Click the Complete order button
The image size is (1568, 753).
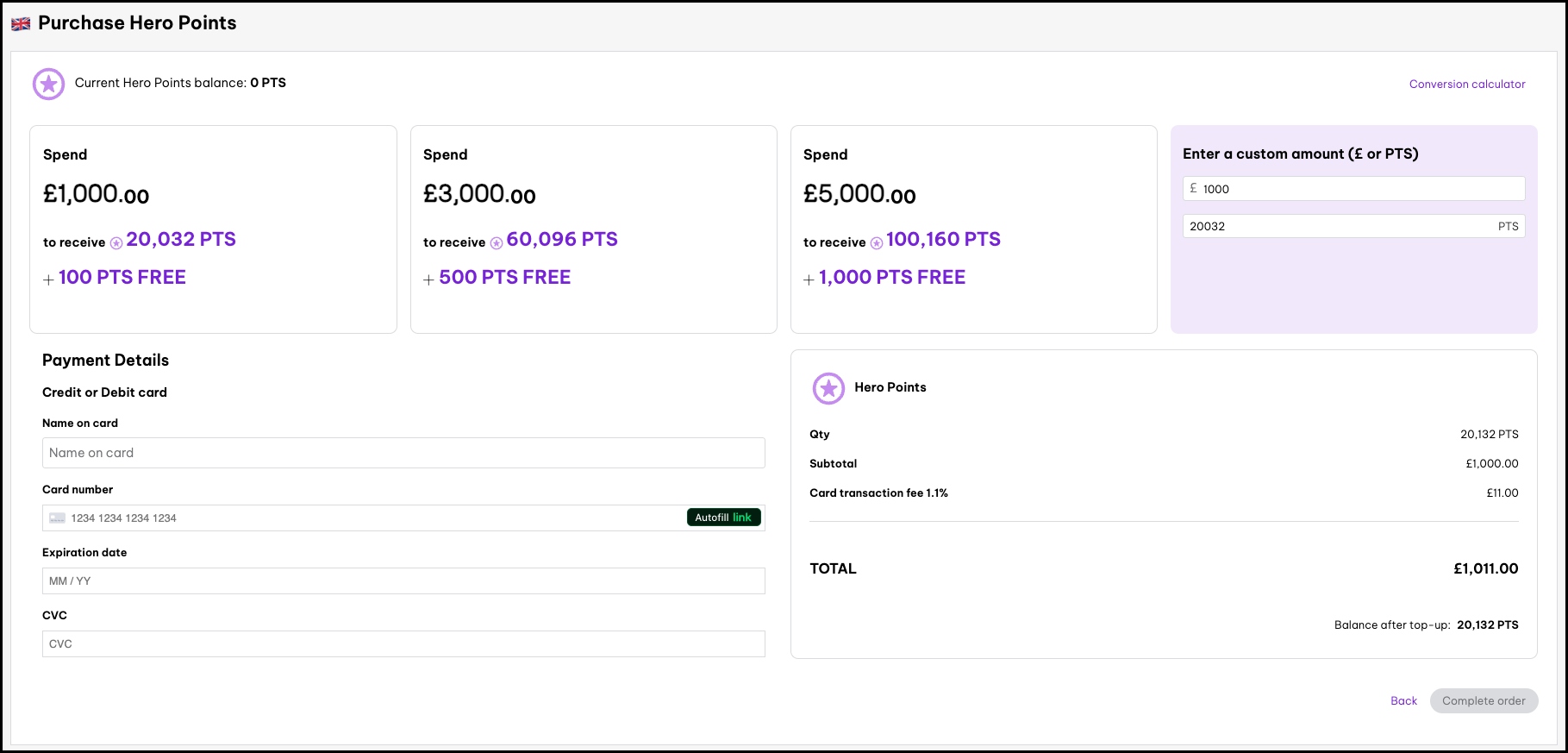pos(1484,701)
